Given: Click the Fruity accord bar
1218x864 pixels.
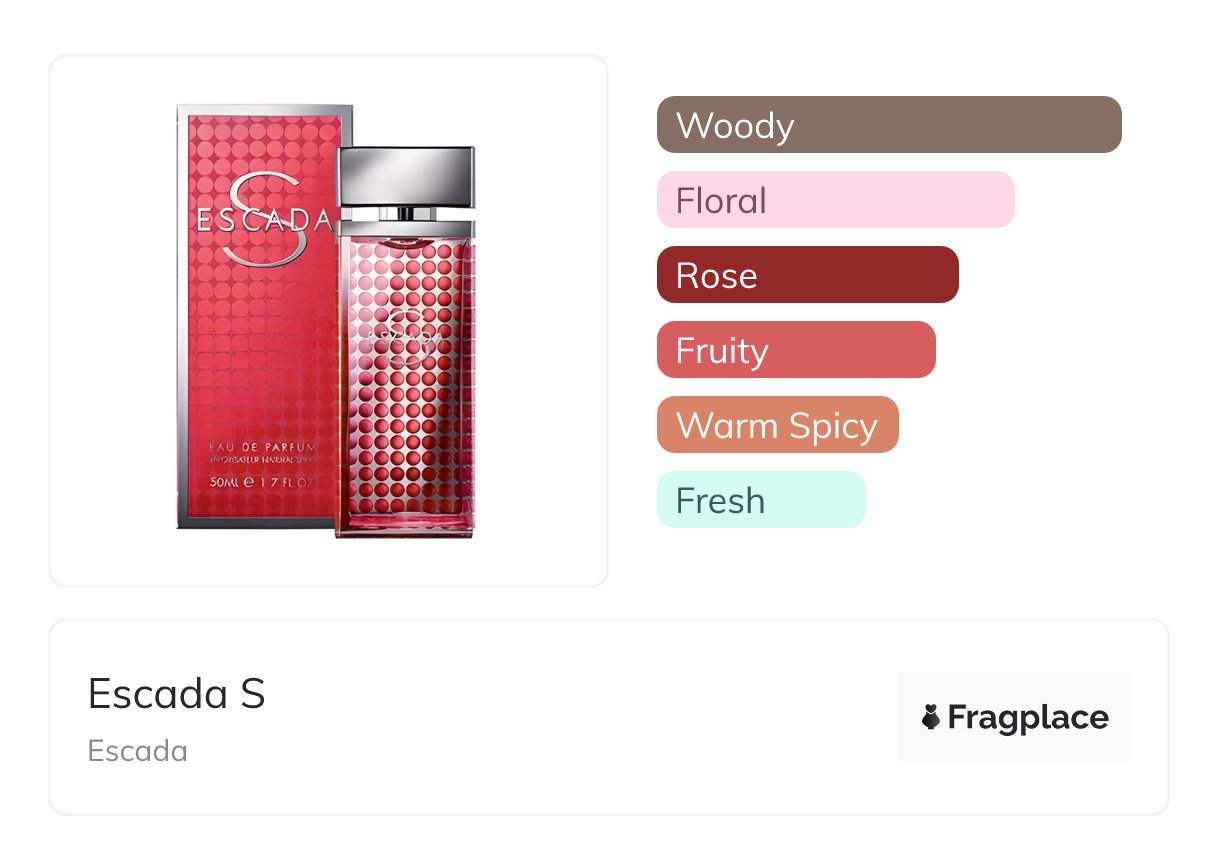Looking at the screenshot, I should click(795, 350).
